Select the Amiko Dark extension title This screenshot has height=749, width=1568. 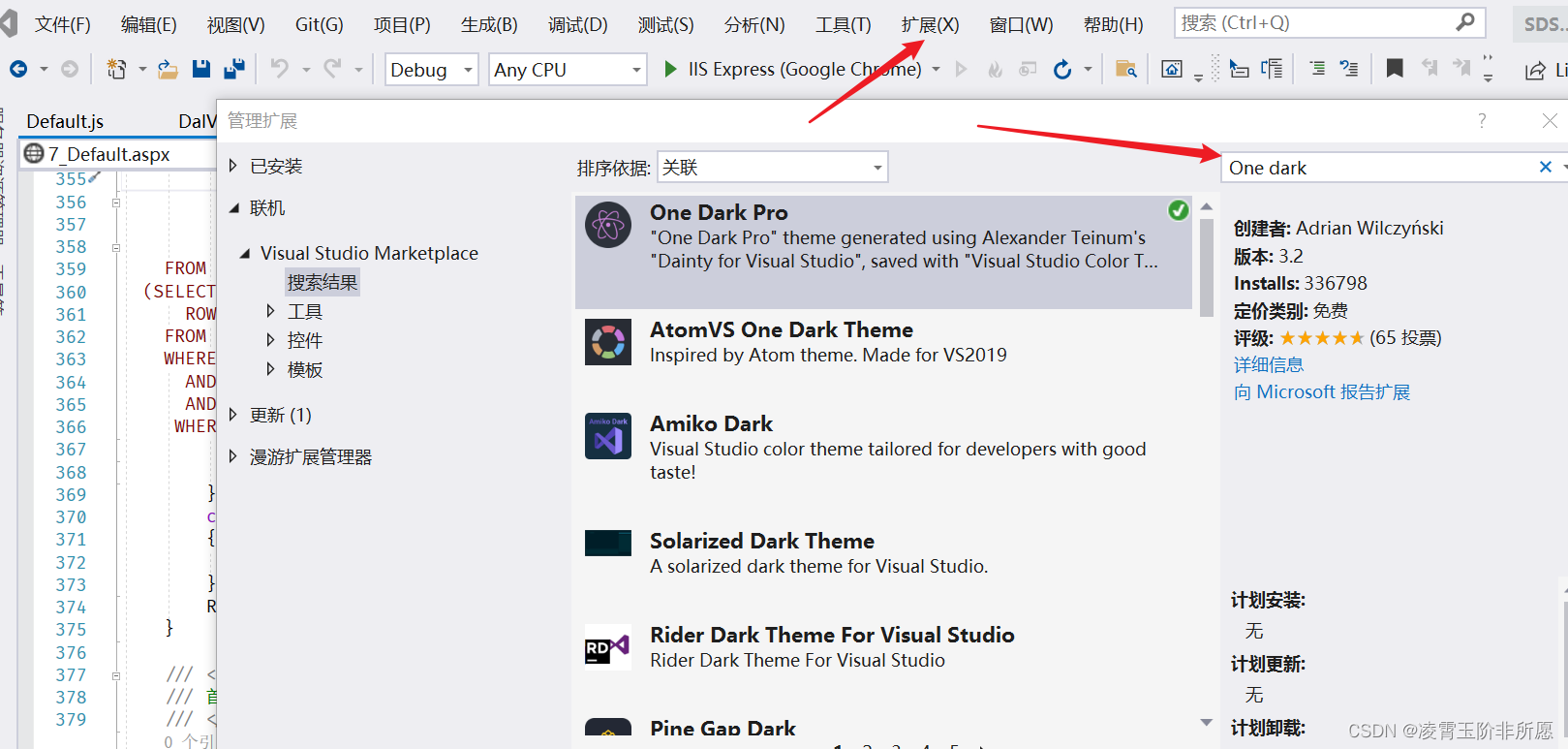(712, 423)
